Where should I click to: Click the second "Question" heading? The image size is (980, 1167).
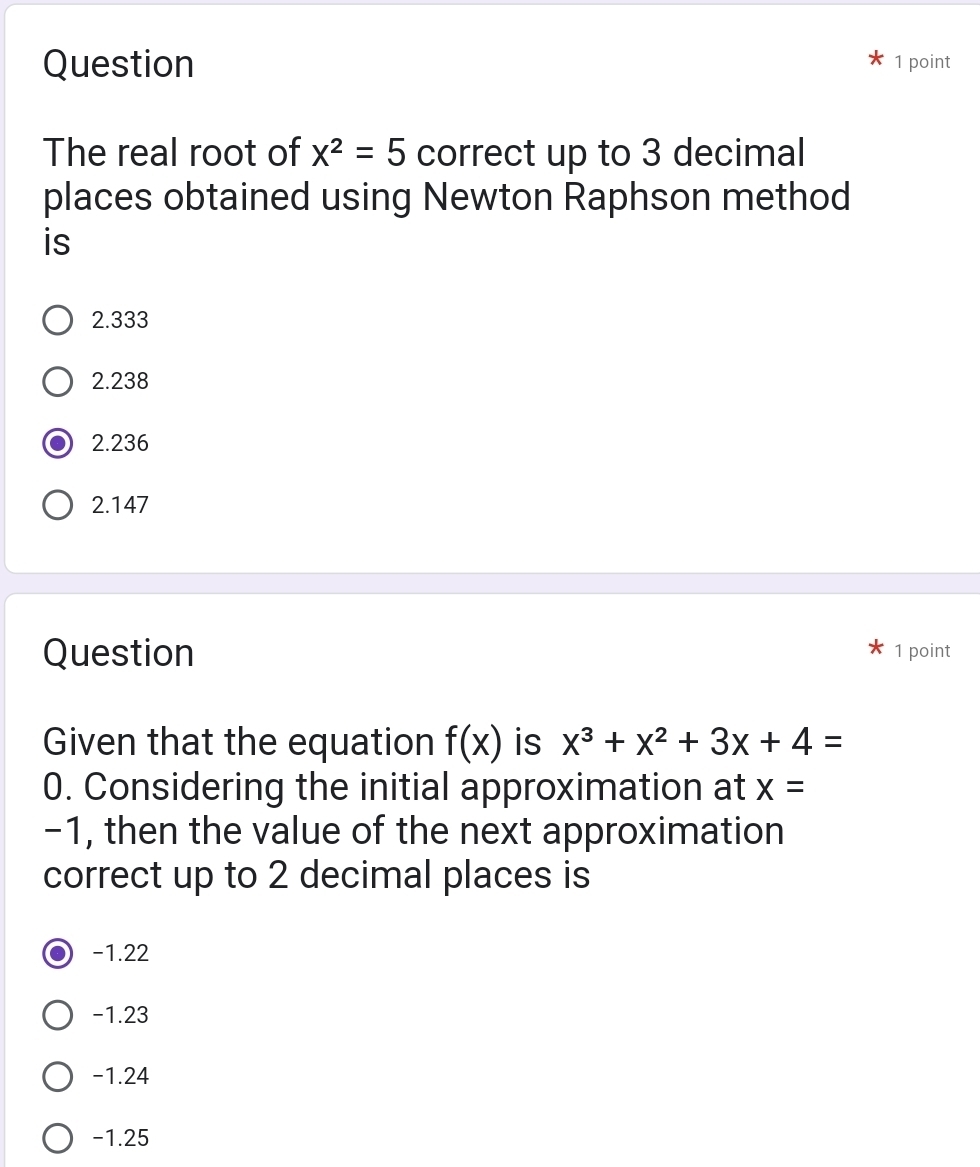(119, 653)
